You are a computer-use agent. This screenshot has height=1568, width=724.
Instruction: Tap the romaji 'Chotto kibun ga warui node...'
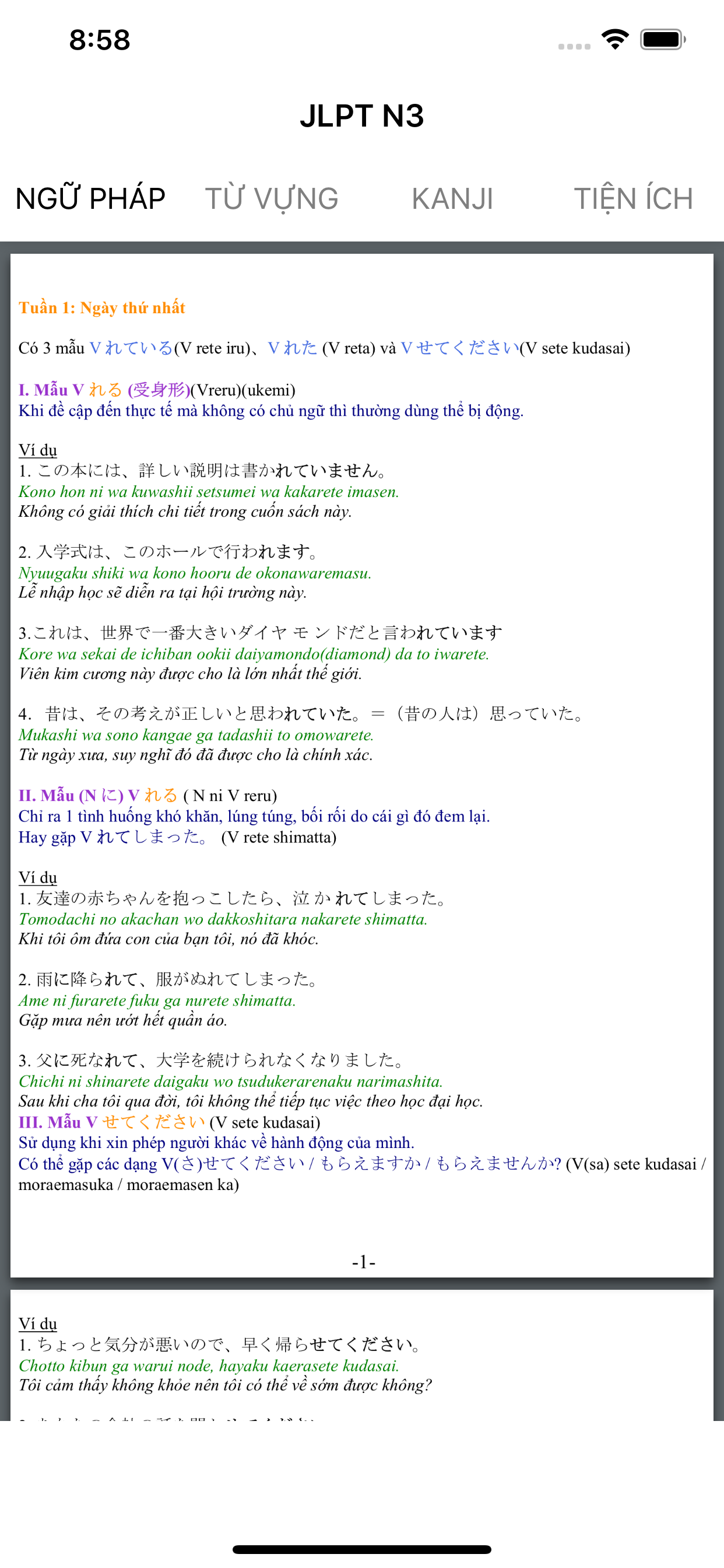tap(209, 1366)
